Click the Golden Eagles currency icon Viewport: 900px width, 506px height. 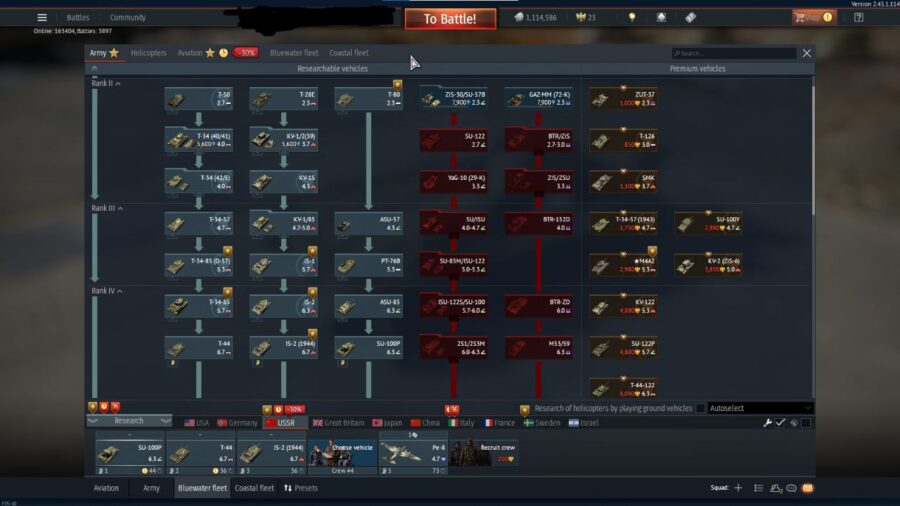(580, 18)
